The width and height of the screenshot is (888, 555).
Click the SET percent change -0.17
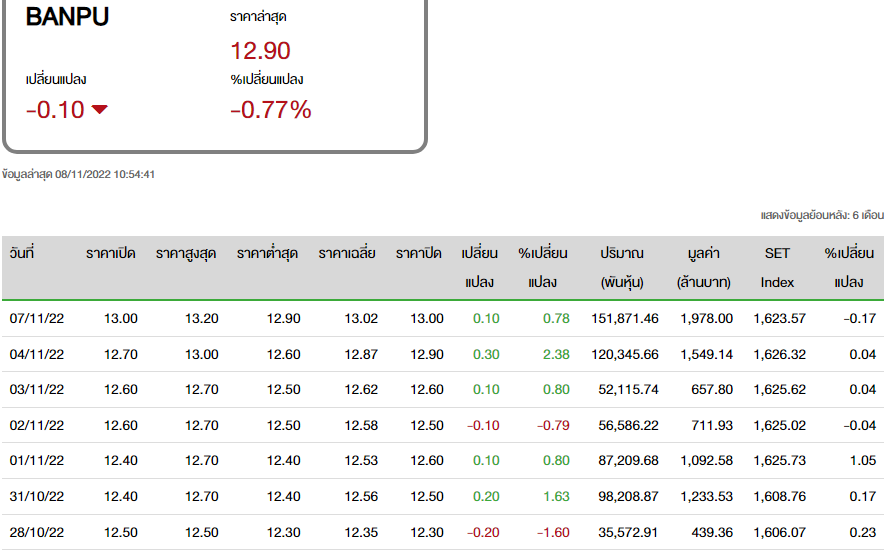click(860, 319)
